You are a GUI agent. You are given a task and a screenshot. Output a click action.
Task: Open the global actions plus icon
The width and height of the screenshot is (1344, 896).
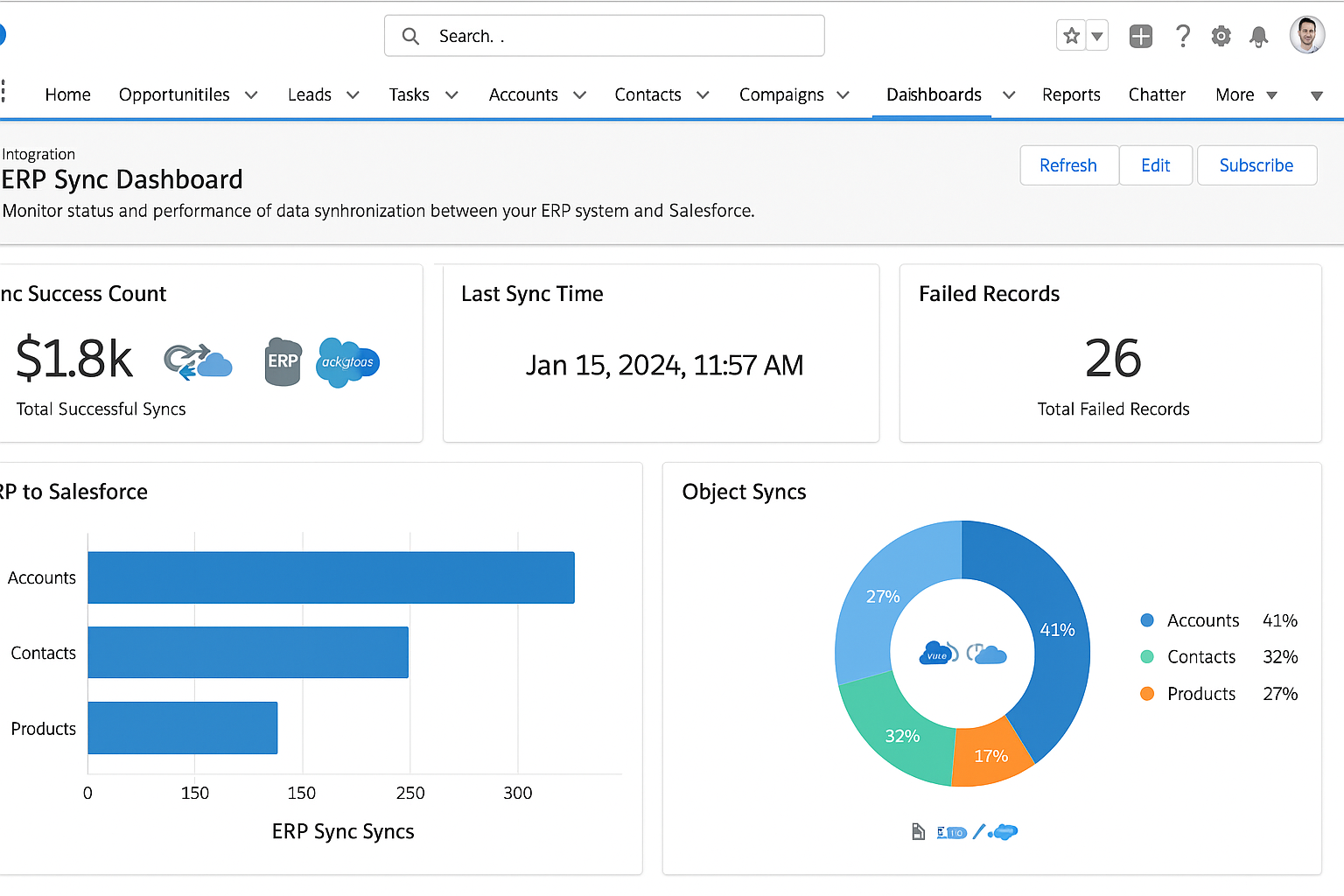(1140, 36)
